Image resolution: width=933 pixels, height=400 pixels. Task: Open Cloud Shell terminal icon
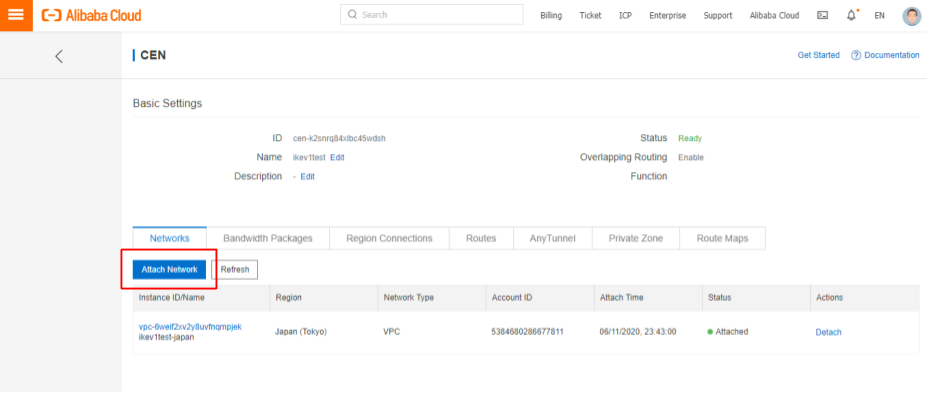tap(822, 15)
